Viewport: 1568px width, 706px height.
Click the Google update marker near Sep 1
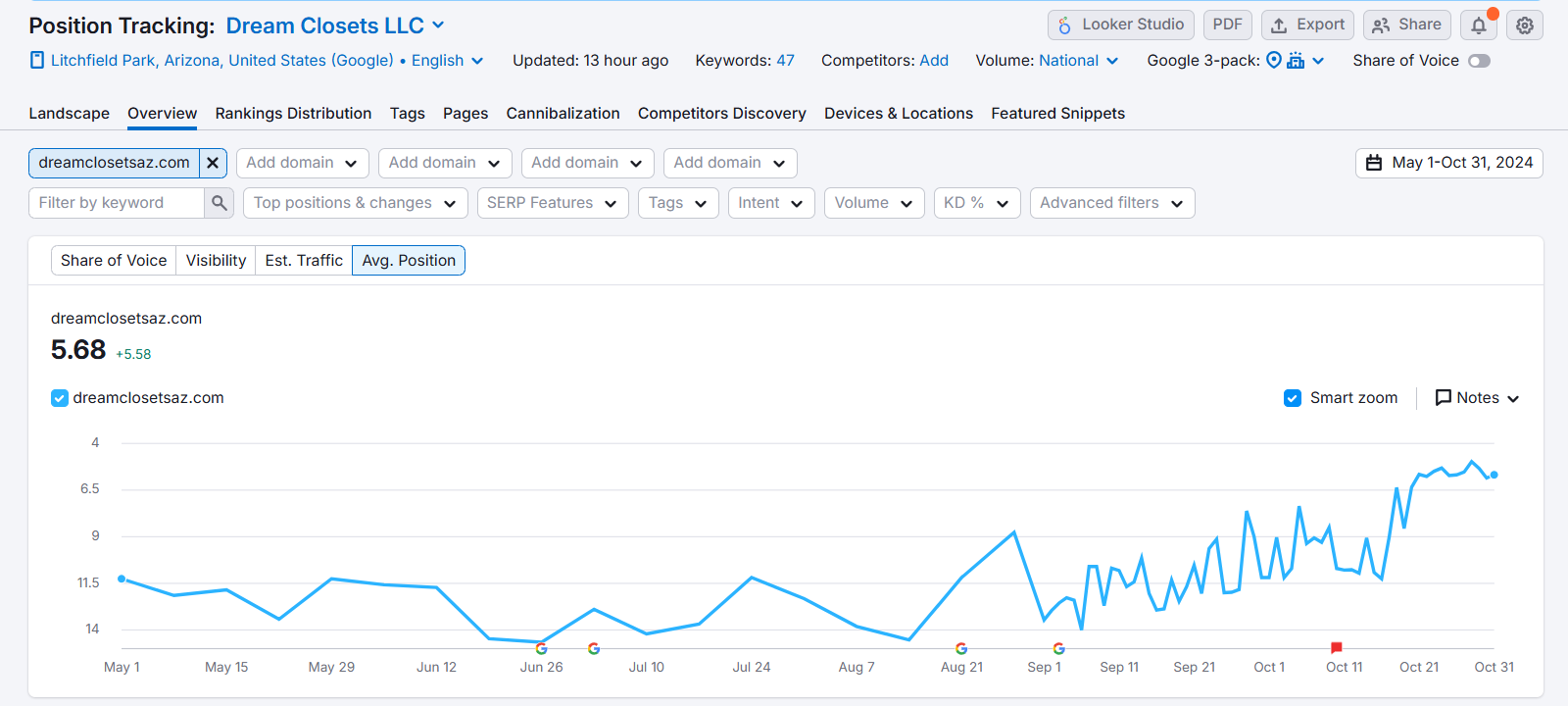point(1058,648)
